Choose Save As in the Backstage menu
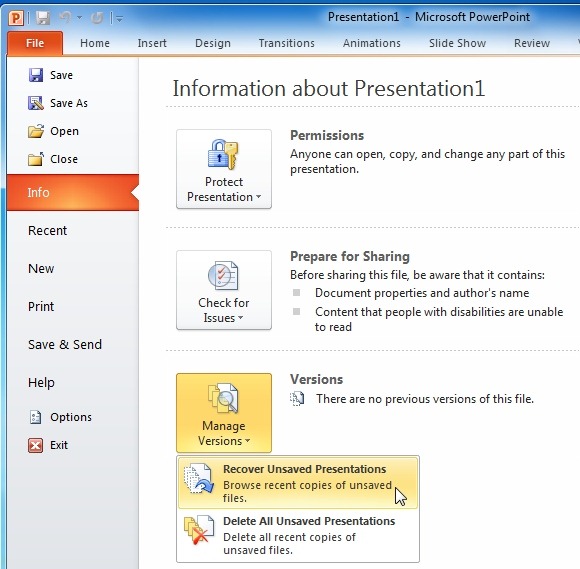580x569 pixels. tap(69, 103)
